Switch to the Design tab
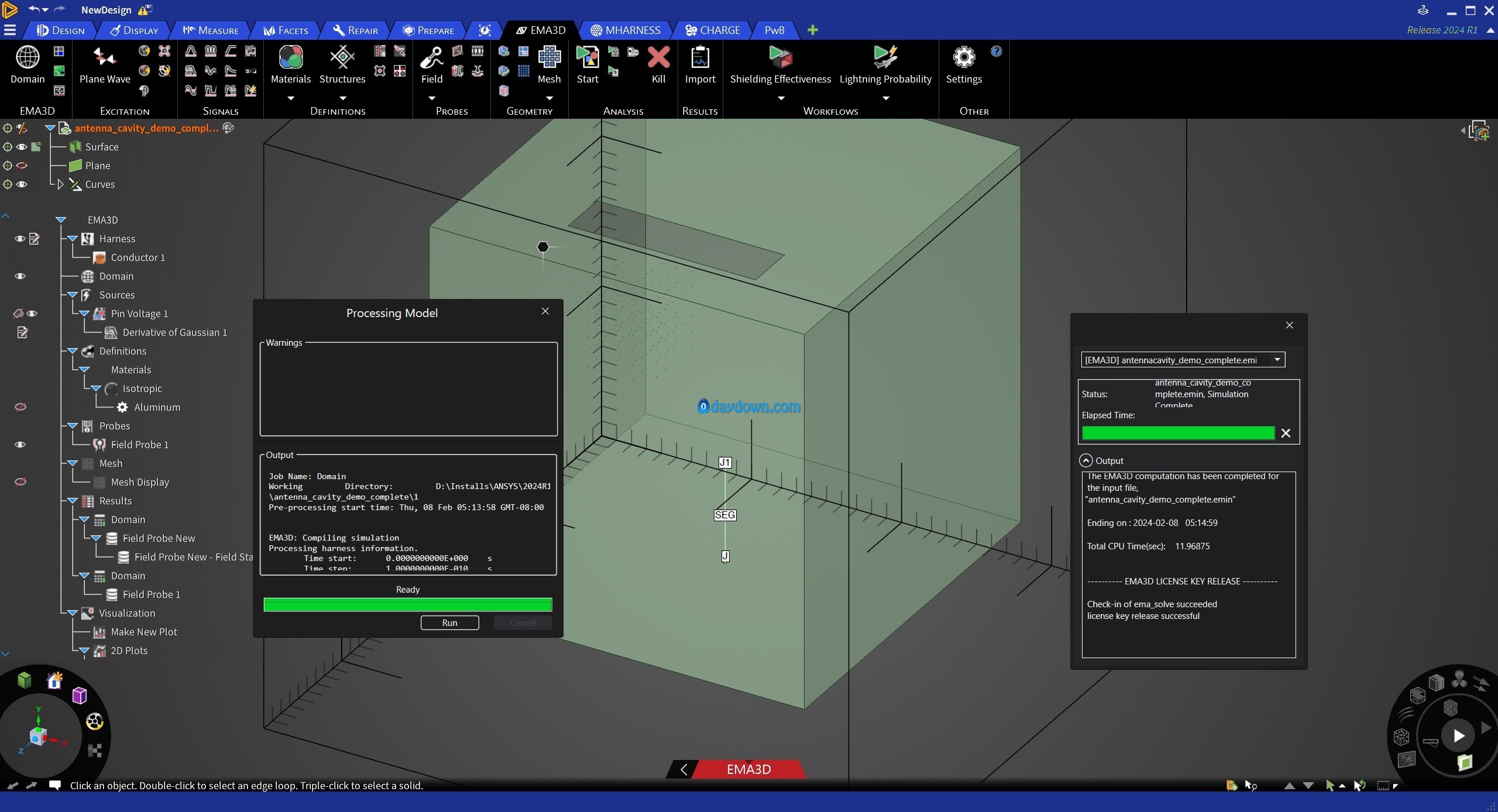 (x=60, y=30)
